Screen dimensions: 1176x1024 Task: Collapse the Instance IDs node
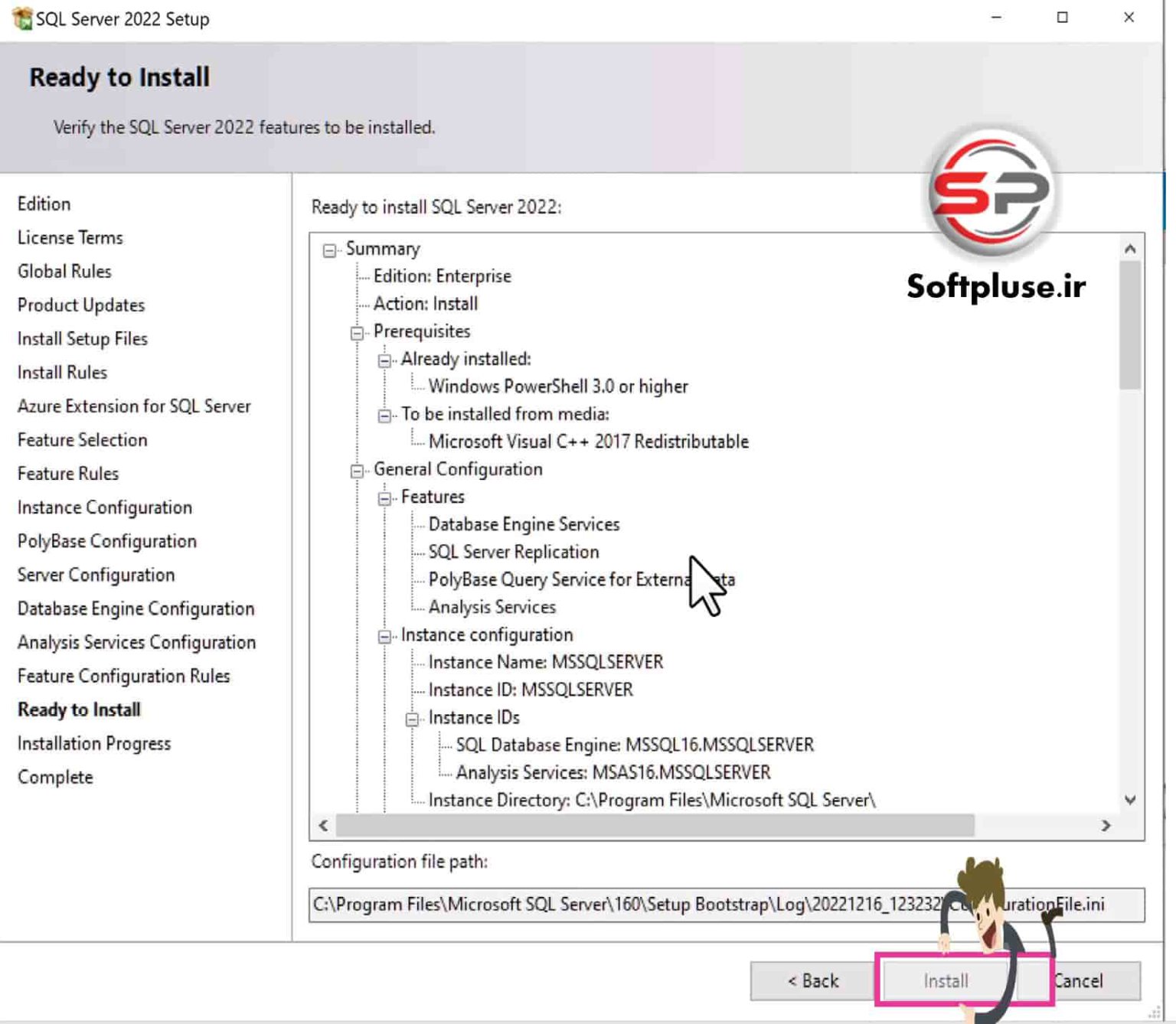(413, 717)
